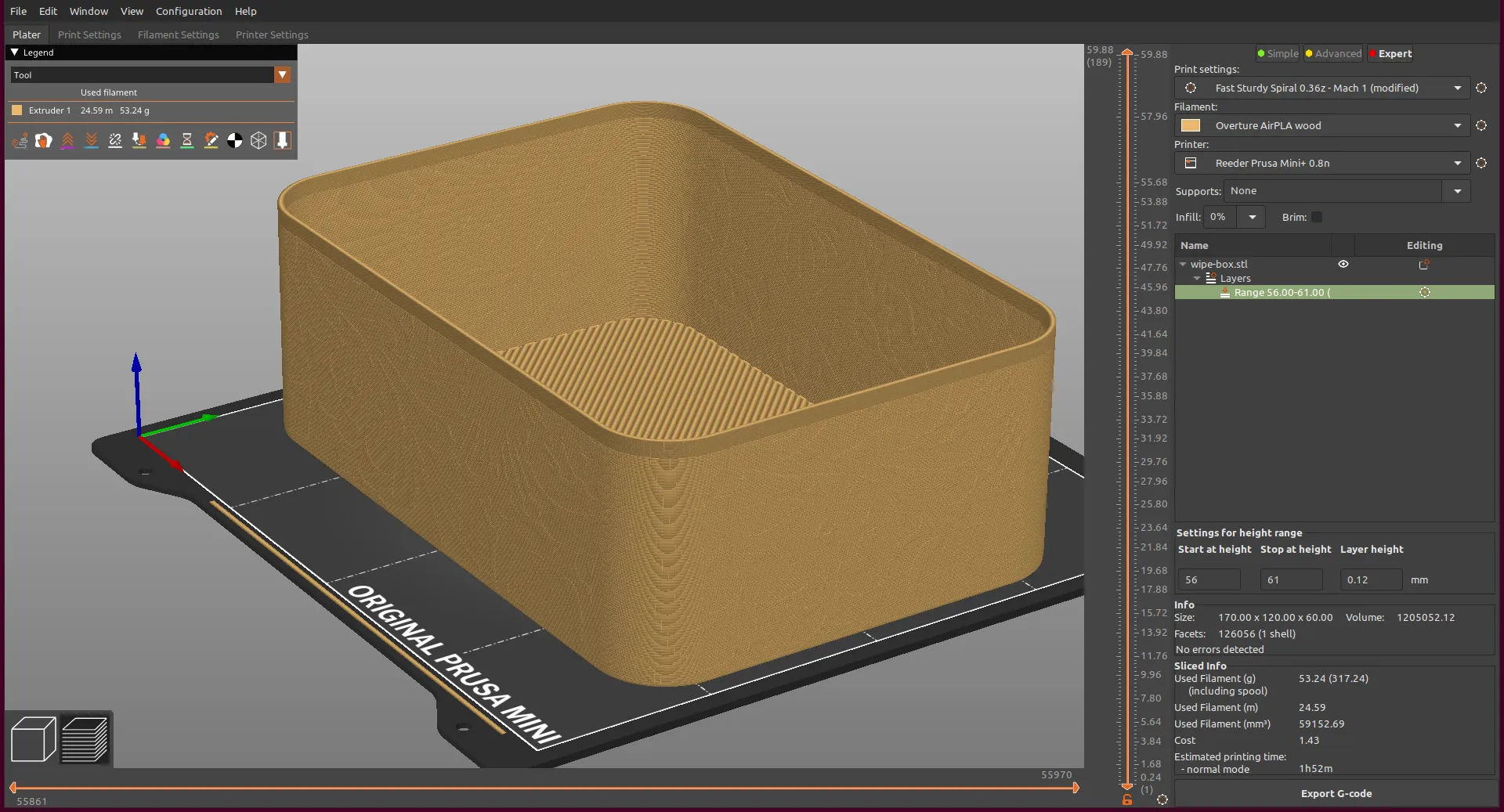Viewport: 1504px width, 812px height.
Task: Hide wipe-box.stl using the eye icon
Action: click(x=1343, y=265)
